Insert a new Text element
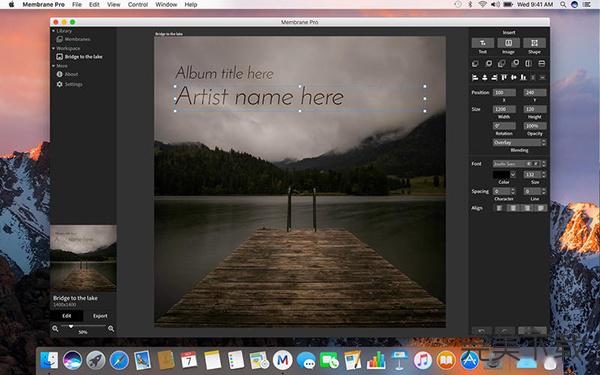The image size is (600, 375). 483,43
